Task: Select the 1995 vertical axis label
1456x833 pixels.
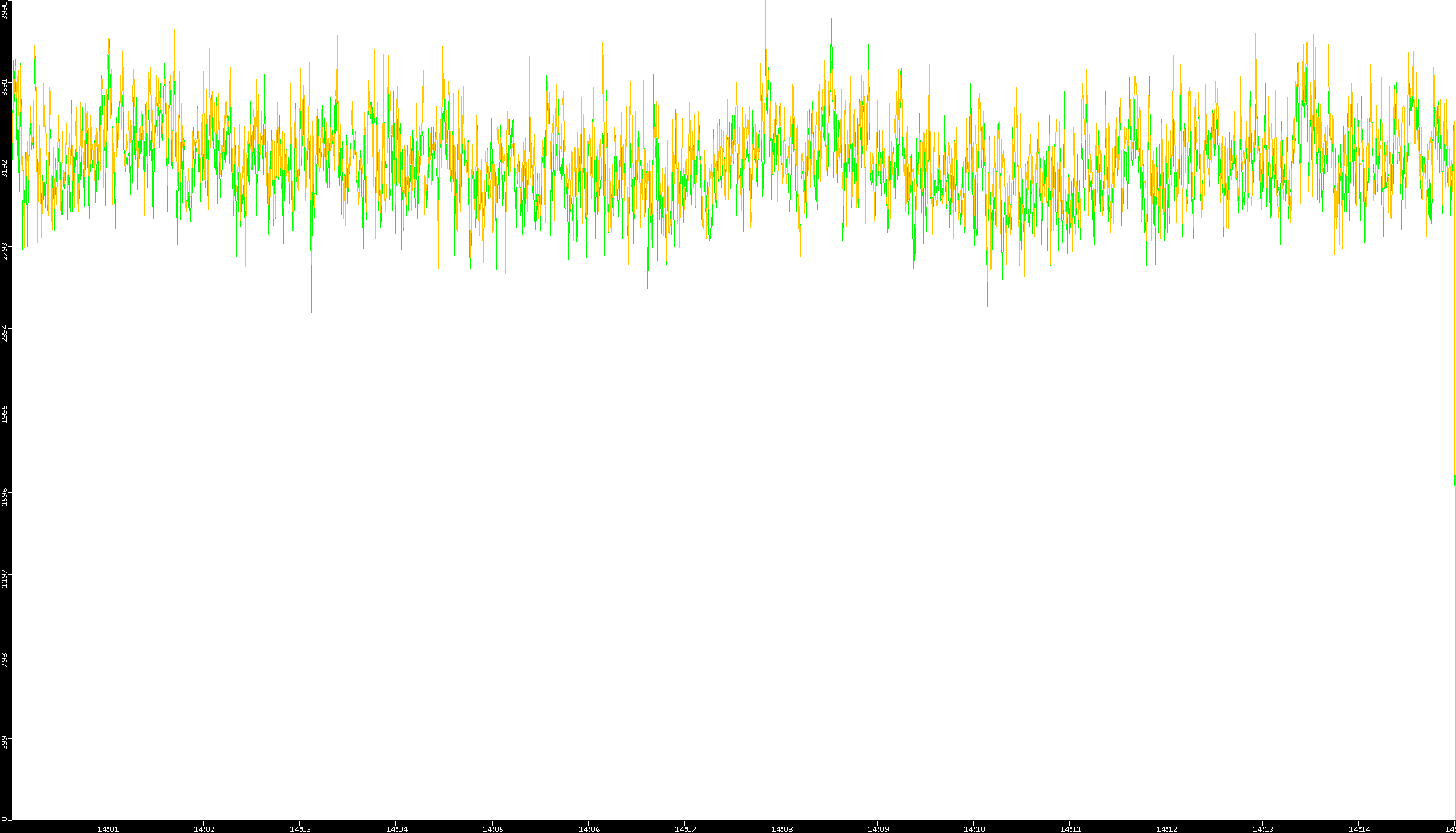Action: (5, 414)
